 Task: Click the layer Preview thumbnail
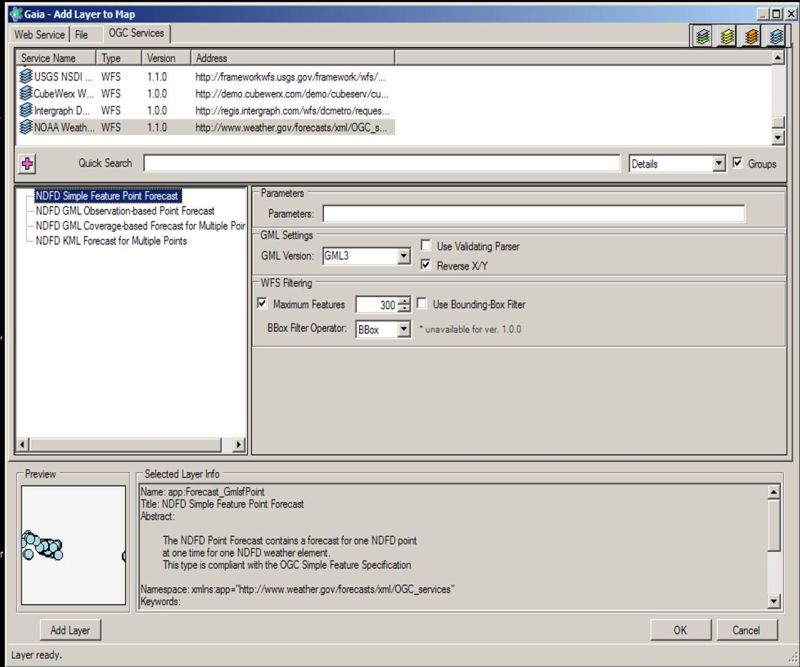73,545
